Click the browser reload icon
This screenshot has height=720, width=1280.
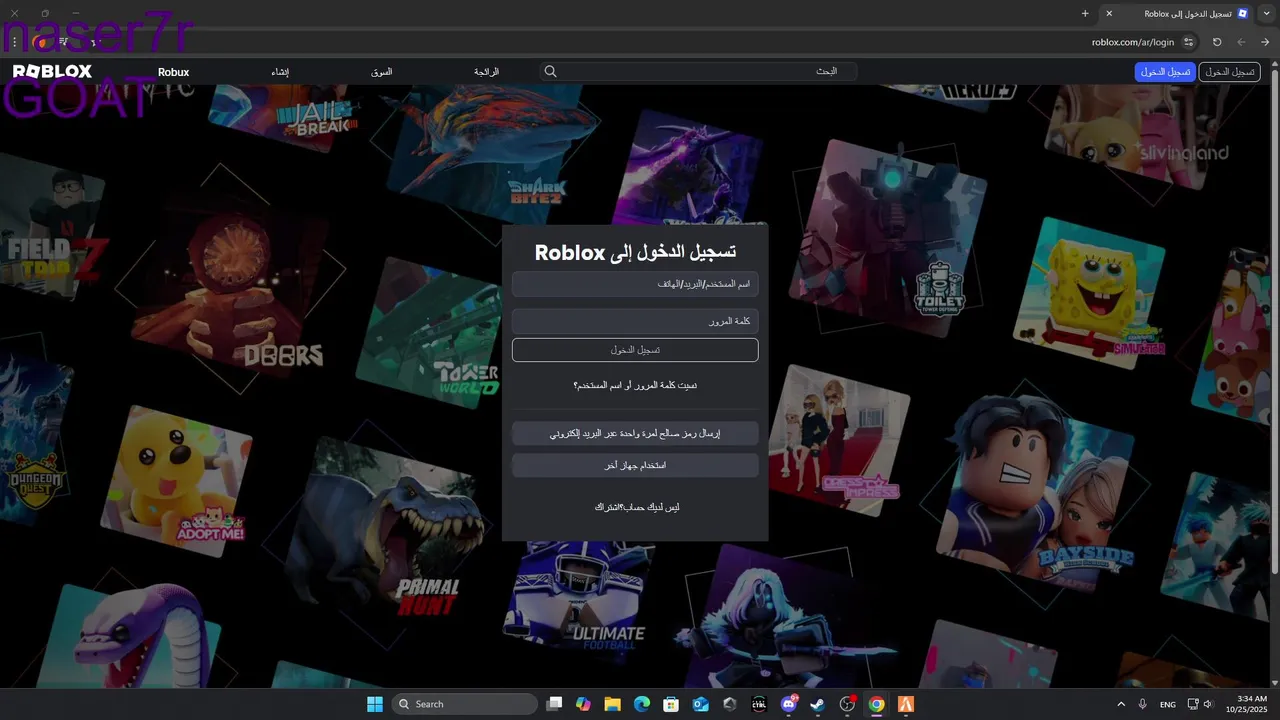click(x=1217, y=42)
